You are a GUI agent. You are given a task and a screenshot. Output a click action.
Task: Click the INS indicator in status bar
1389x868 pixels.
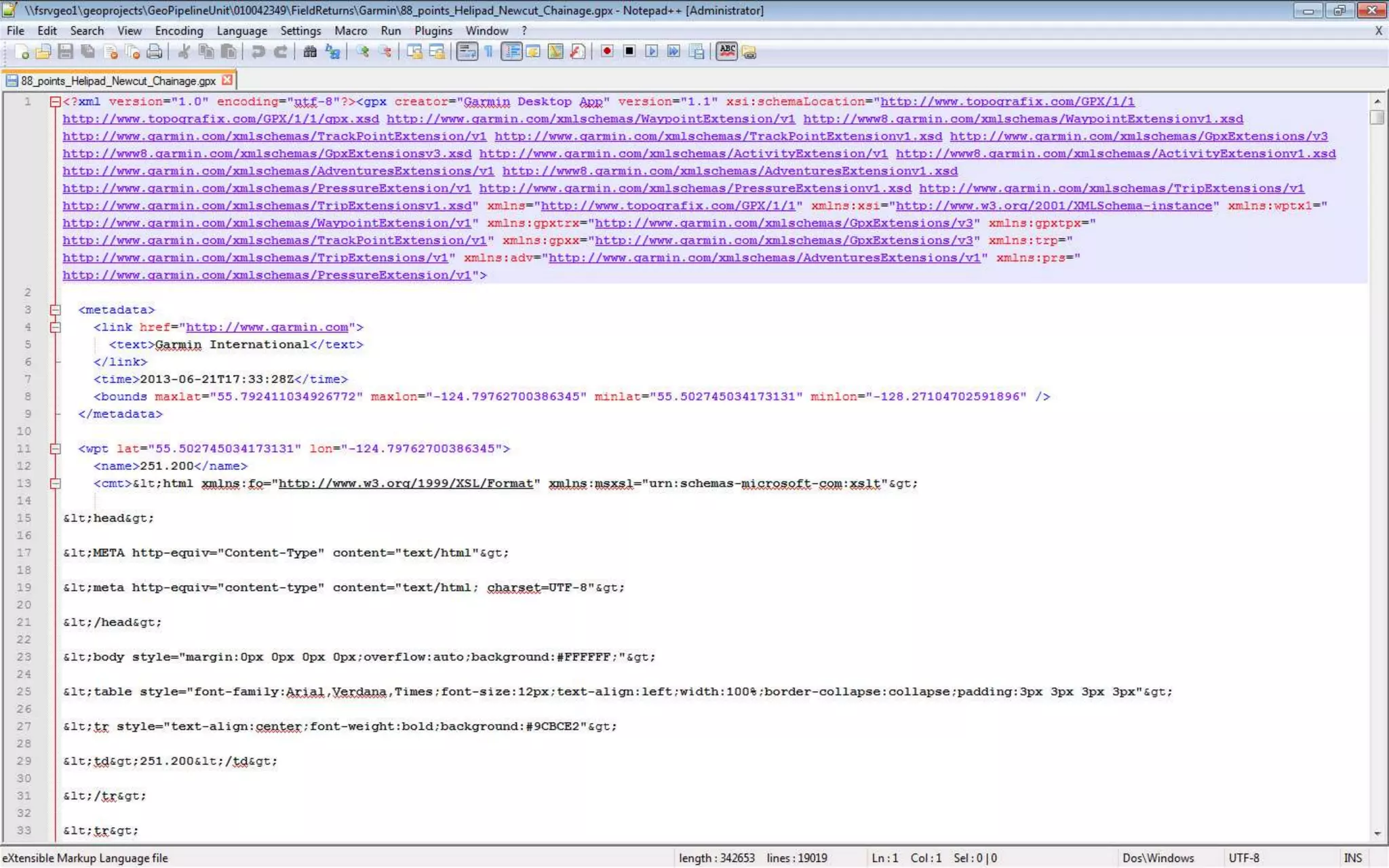[x=1352, y=858]
